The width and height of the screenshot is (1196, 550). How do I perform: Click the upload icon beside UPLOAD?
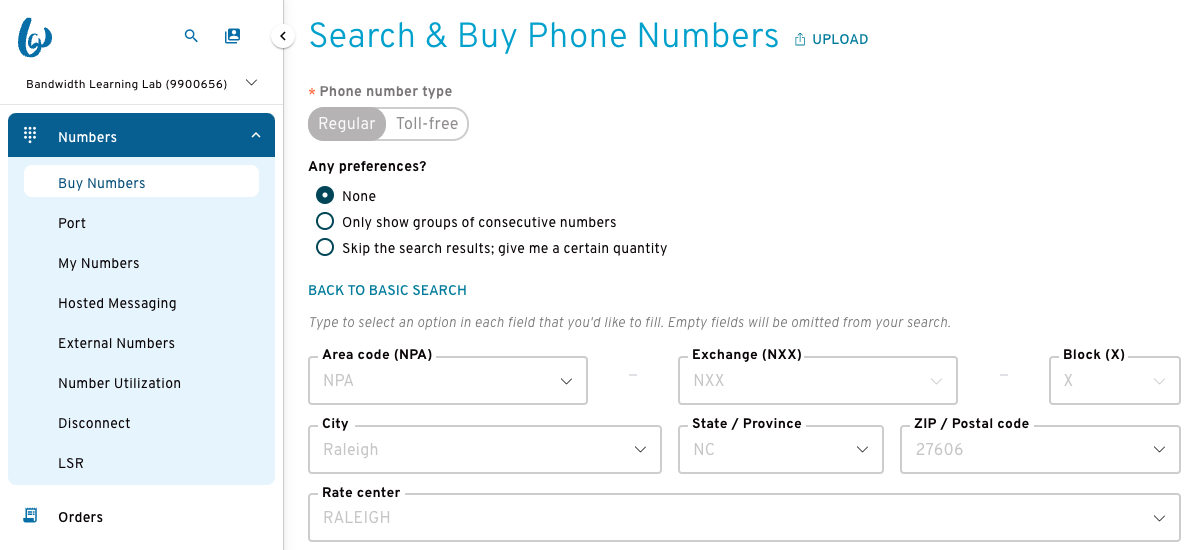pos(800,40)
